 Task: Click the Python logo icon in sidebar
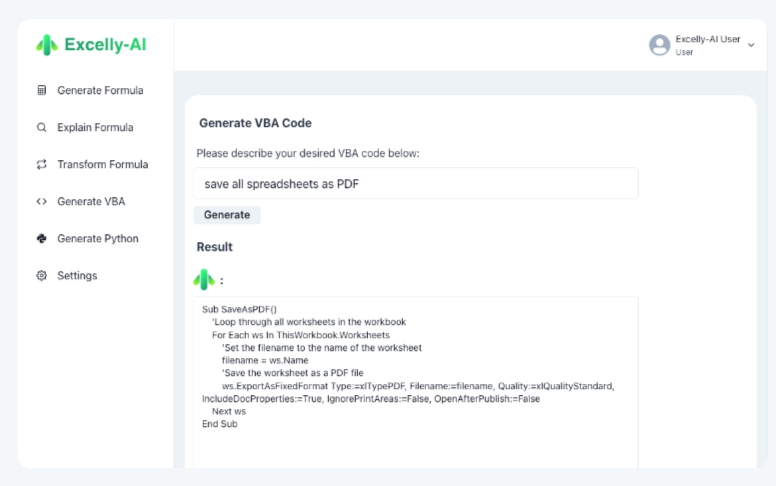42,239
